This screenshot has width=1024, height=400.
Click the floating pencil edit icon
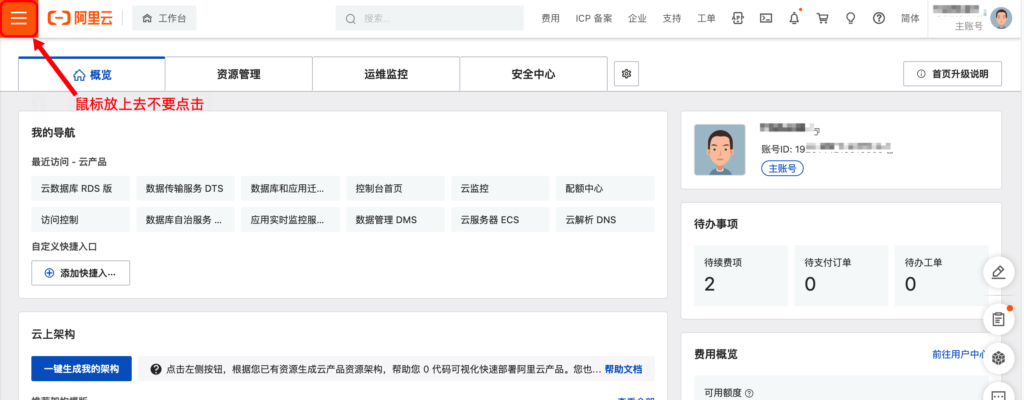(998, 272)
